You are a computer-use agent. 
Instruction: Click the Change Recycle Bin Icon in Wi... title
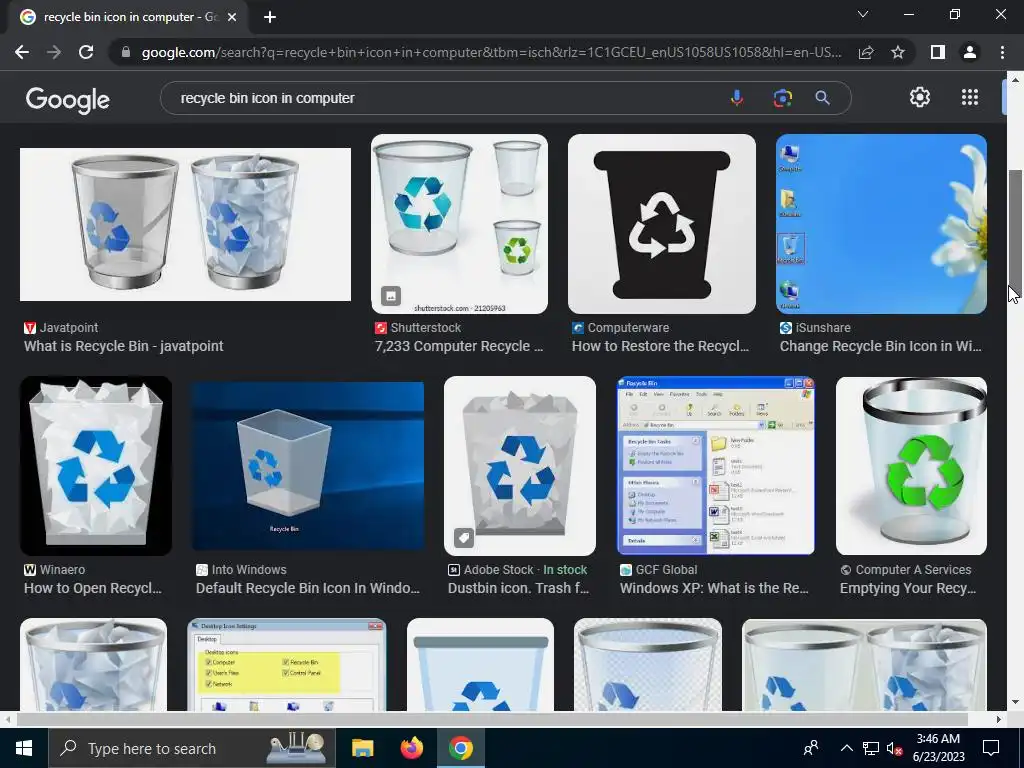click(880, 346)
